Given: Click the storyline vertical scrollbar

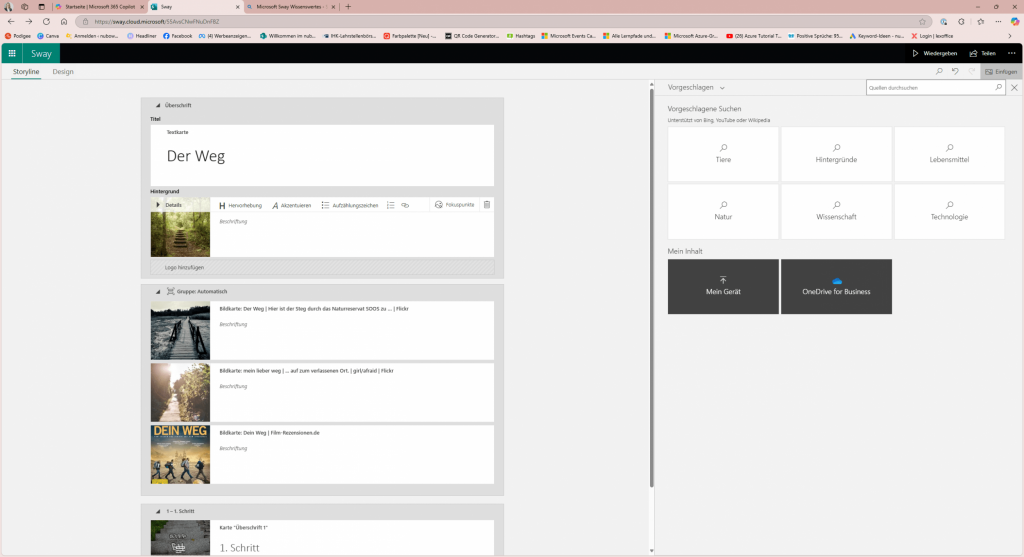Looking at the screenshot, I should [x=651, y=287].
